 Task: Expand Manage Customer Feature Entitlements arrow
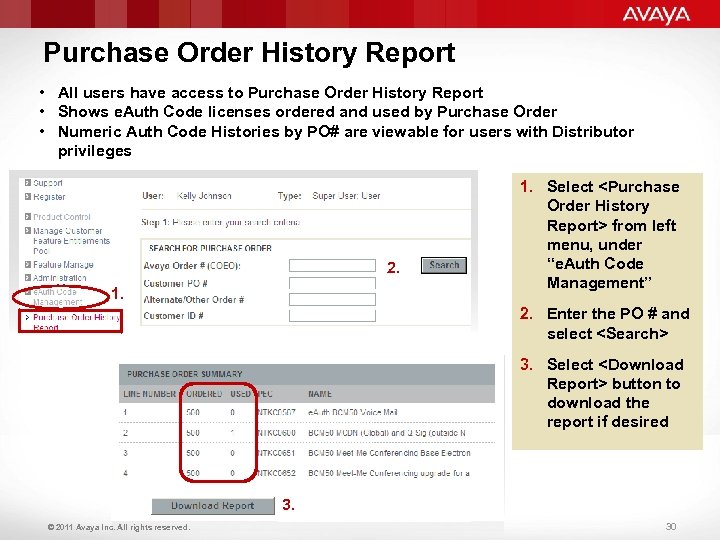tap(28, 231)
